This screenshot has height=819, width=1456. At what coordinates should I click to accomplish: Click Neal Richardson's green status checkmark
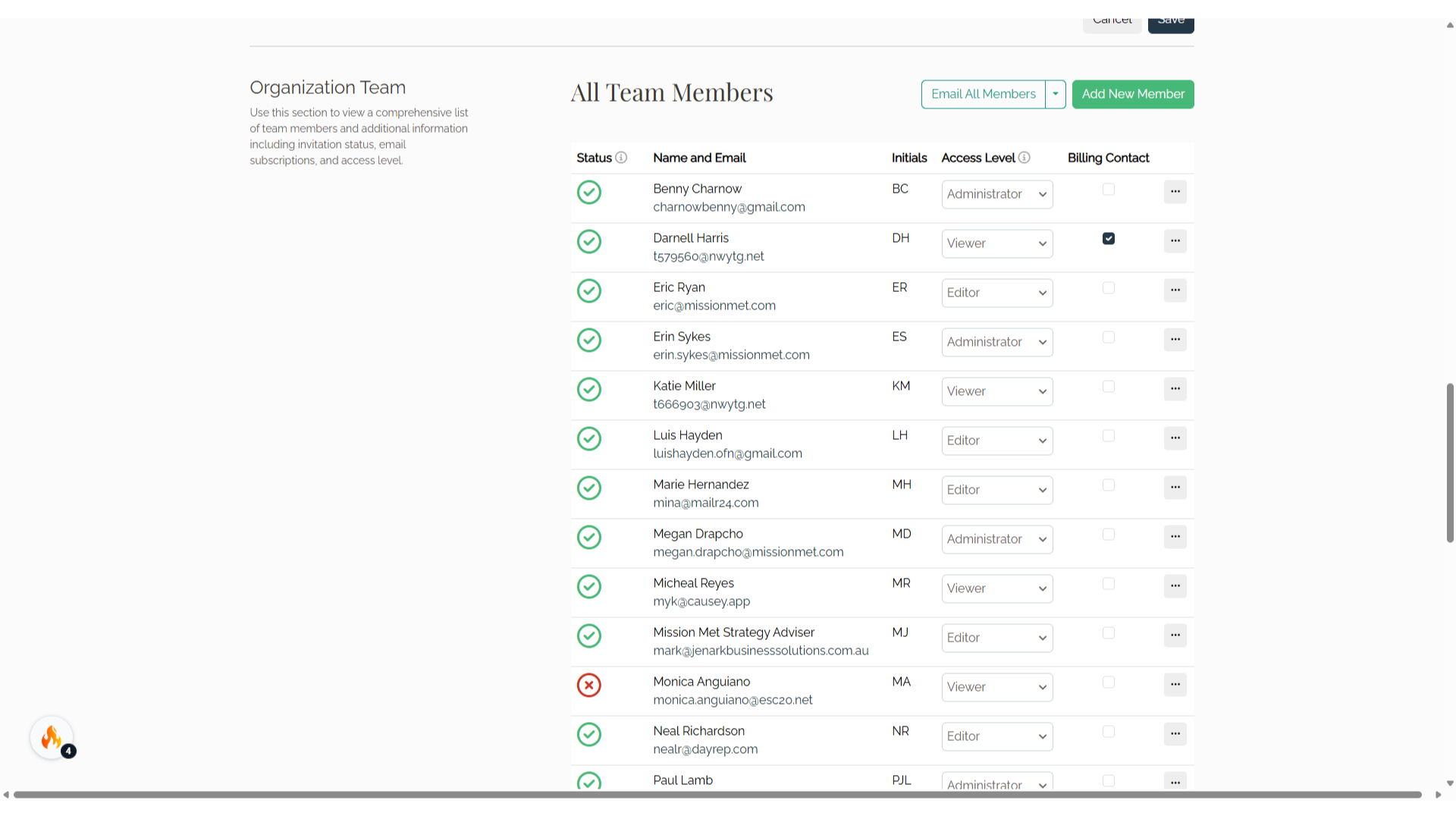(589, 735)
